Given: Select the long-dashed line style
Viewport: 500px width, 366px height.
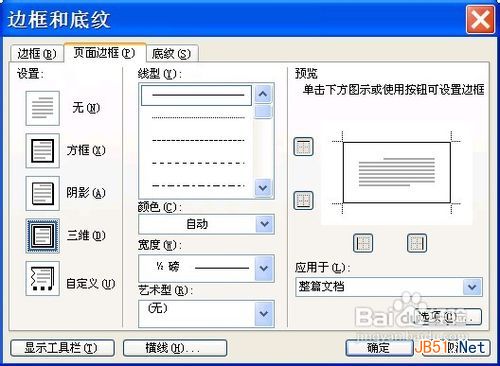Looking at the screenshot, I should [198, 163].
